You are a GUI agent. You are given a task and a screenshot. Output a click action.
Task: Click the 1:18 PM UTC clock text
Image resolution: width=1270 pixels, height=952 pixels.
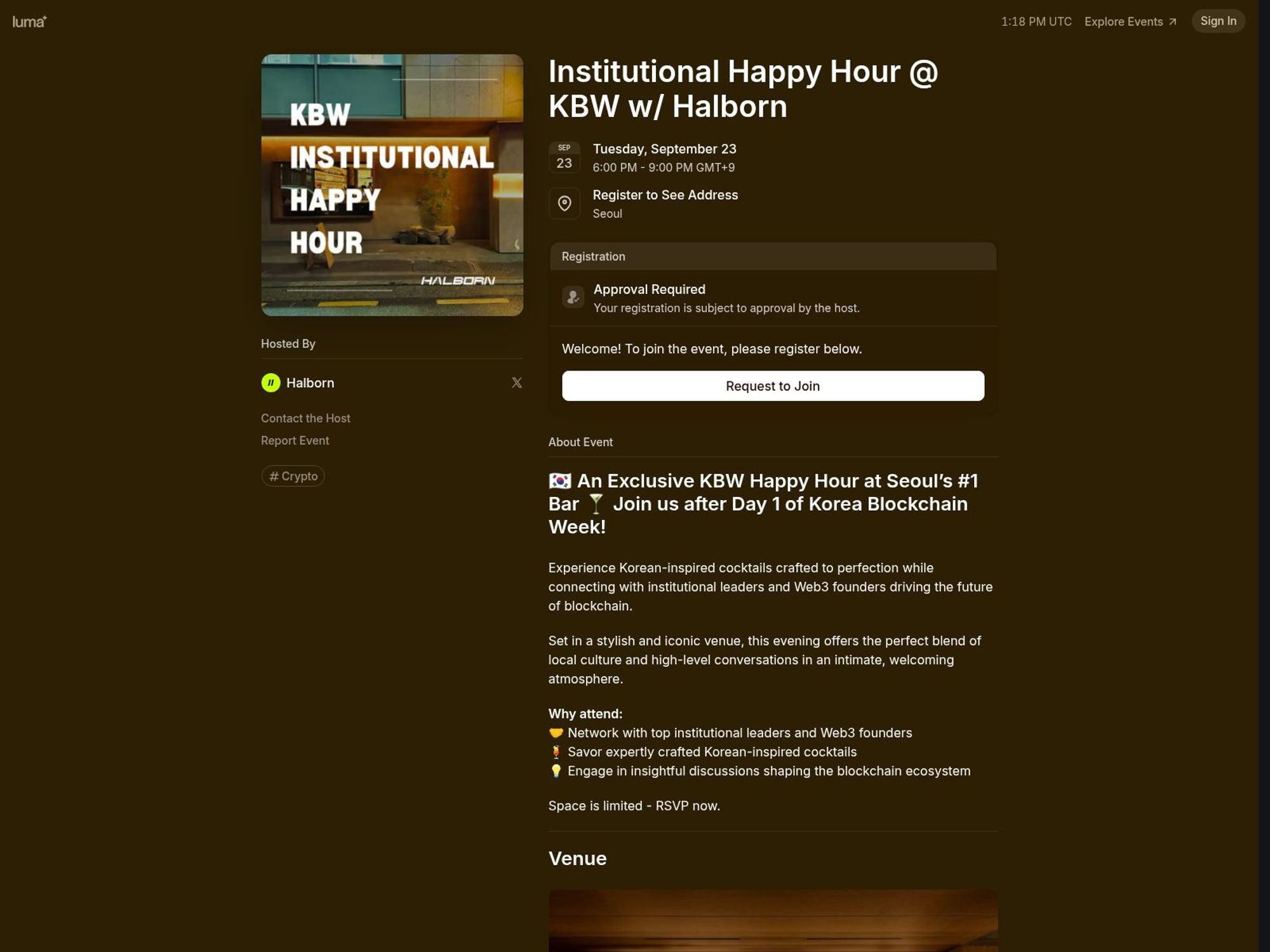coord(1036,22)
